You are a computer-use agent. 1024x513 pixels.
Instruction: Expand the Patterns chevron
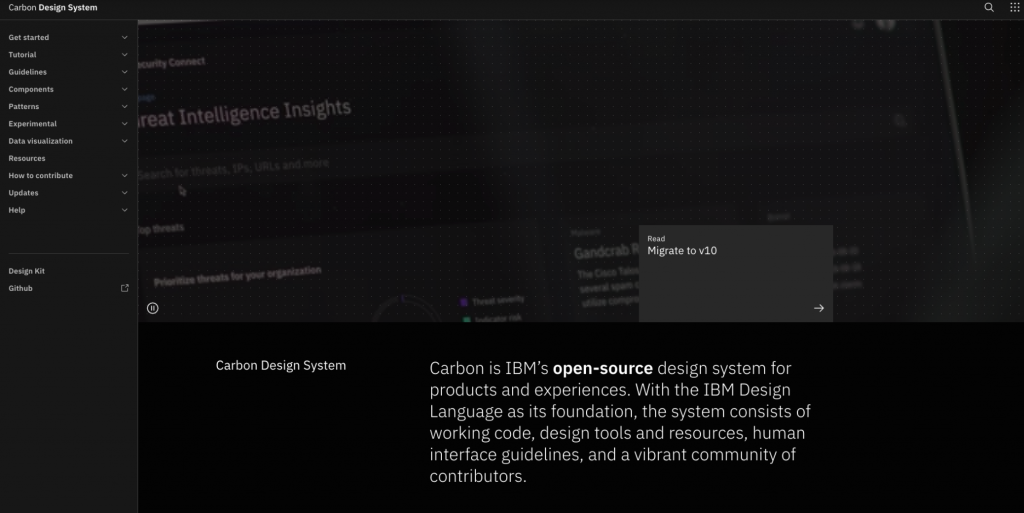coord(125,106)
